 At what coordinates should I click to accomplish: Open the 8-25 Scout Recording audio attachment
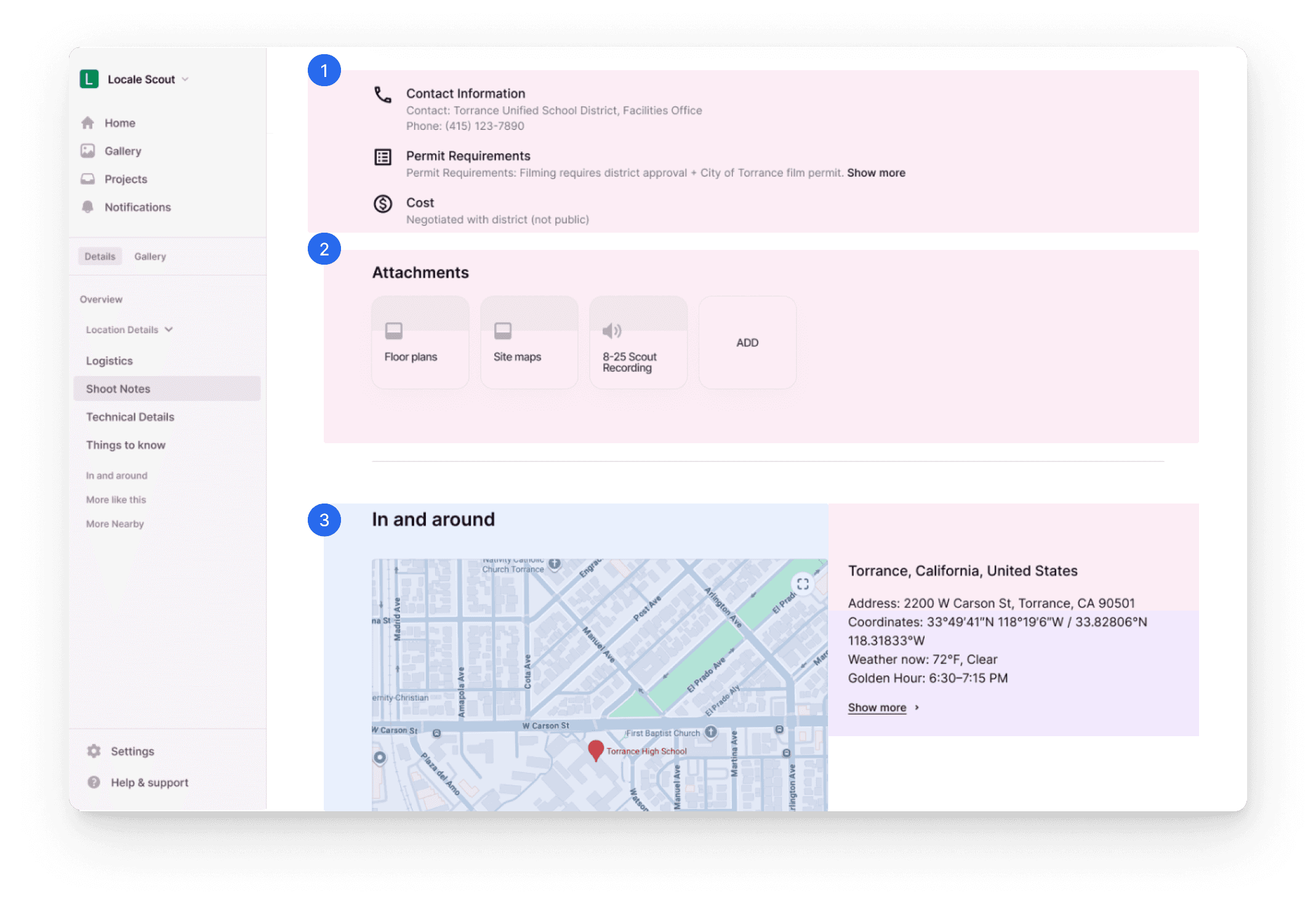(638, 343)
